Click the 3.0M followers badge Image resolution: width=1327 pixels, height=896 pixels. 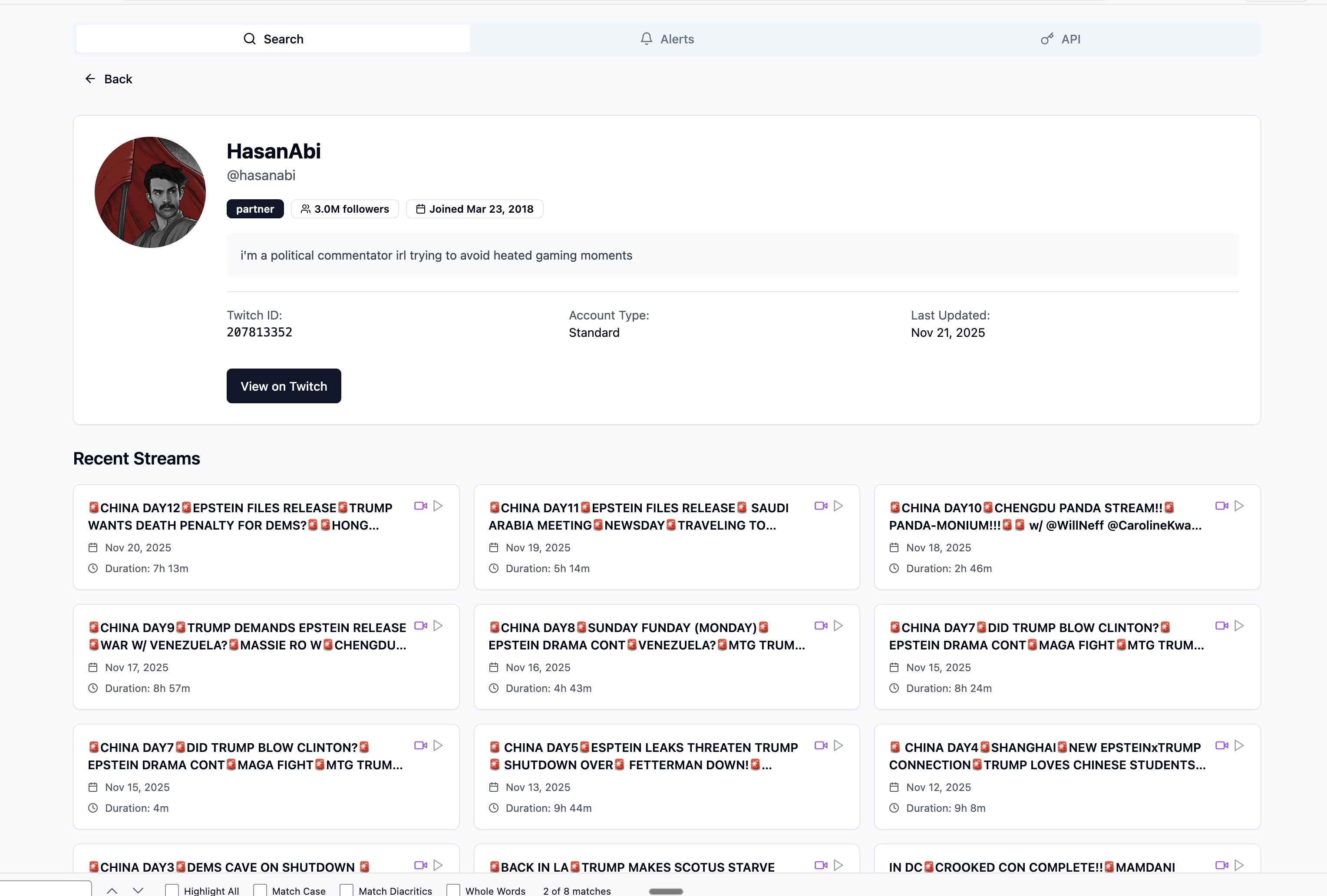(x=345, y=209)
